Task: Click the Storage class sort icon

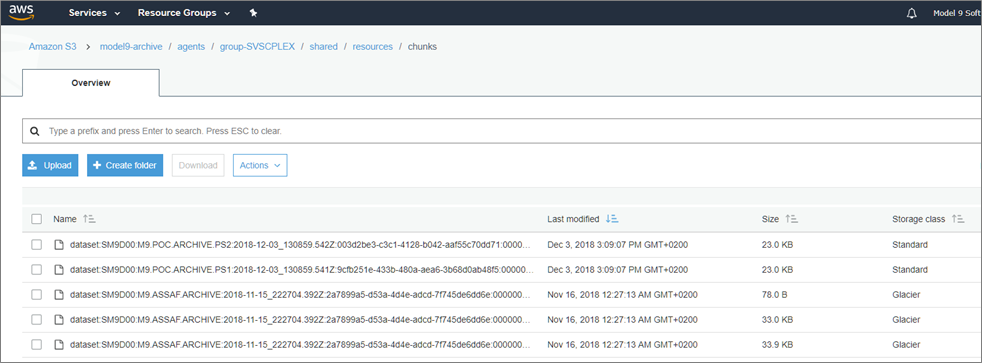Action: tap(958, 219)
